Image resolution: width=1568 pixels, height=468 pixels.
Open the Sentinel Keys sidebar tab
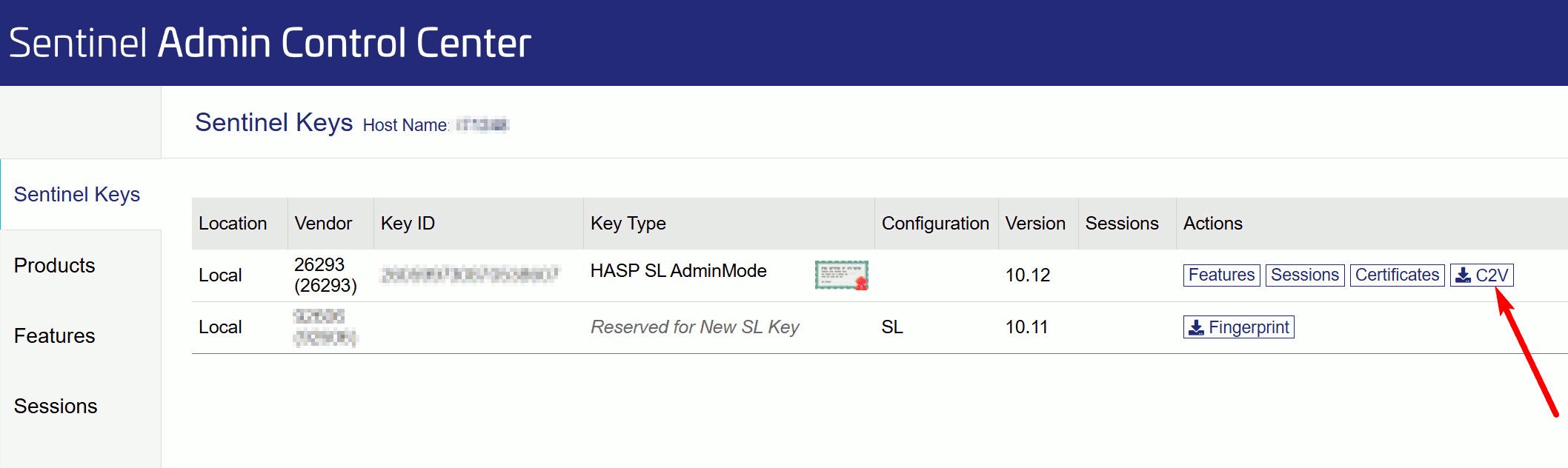pyautogui.click(x=77, y=194)
